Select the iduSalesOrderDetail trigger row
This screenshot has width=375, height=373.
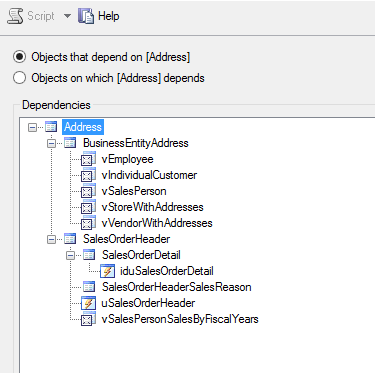click(167, 271)
